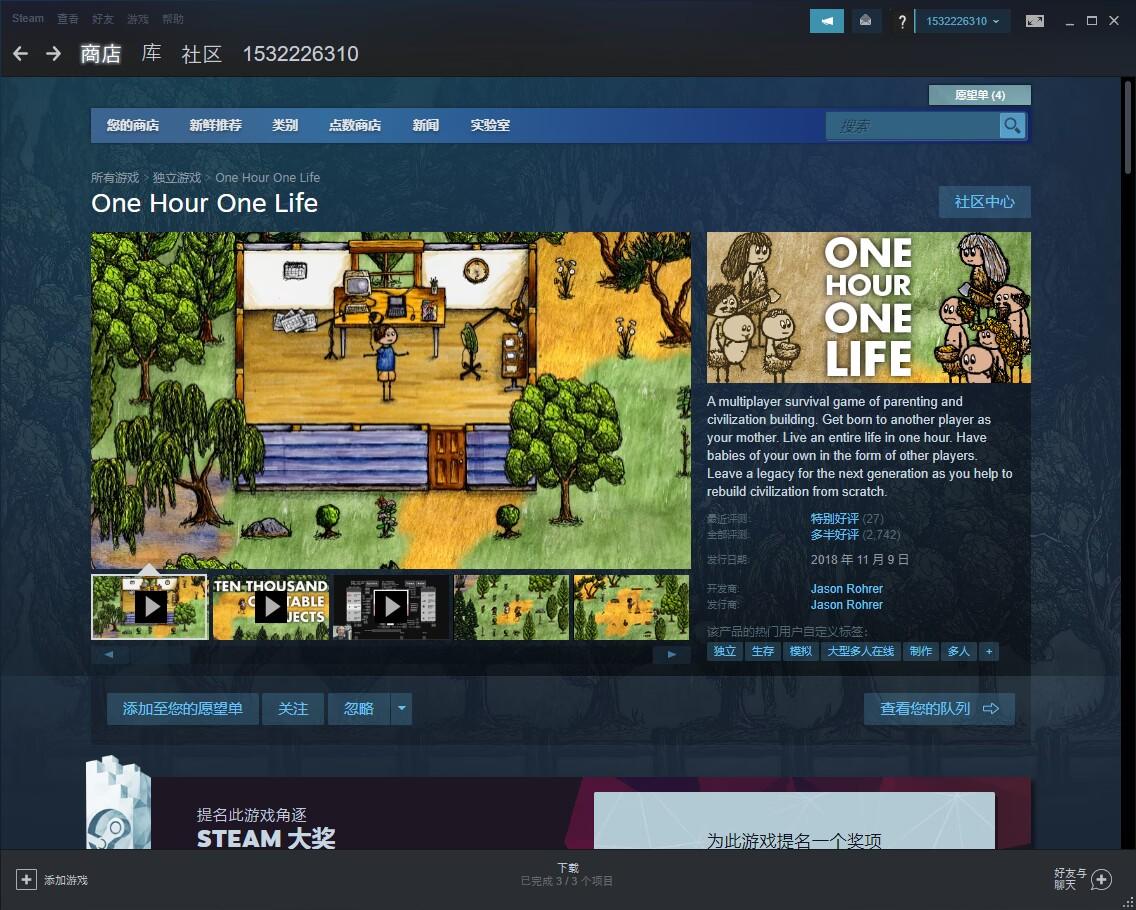Viewport: 1136px width, 910px height.
Task: Open the 好友 menu
Action: pos(103,19)
